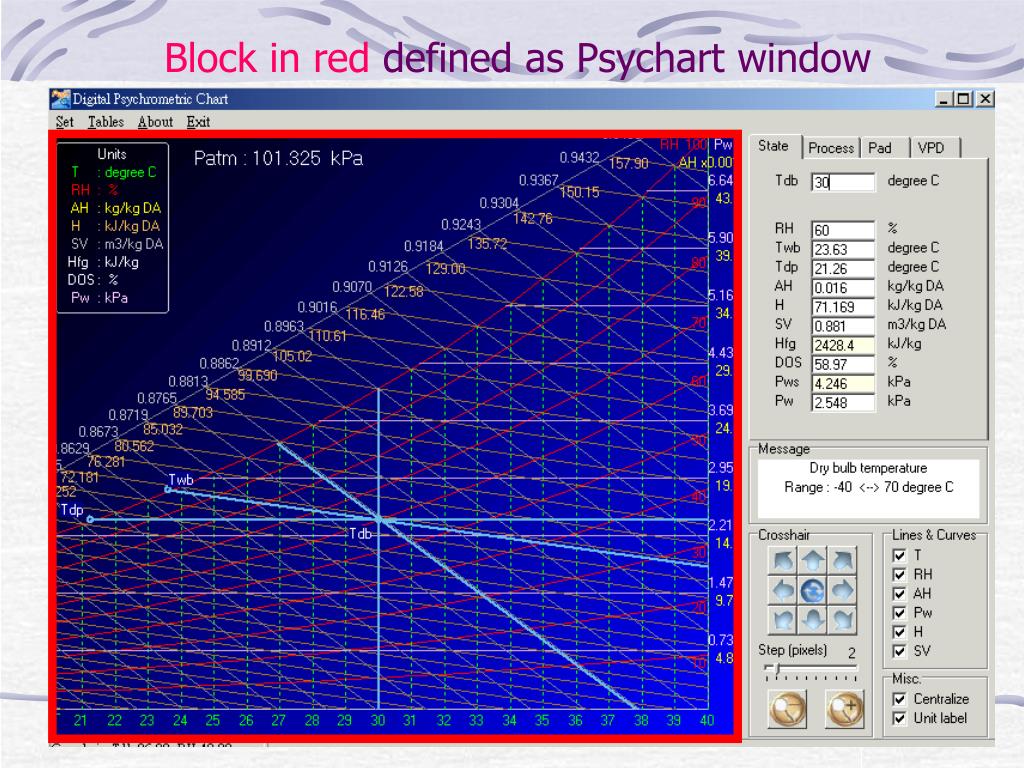Toggle the RH curves checkbox
This screenshot has height=768, width=1024.
[899, 574]
